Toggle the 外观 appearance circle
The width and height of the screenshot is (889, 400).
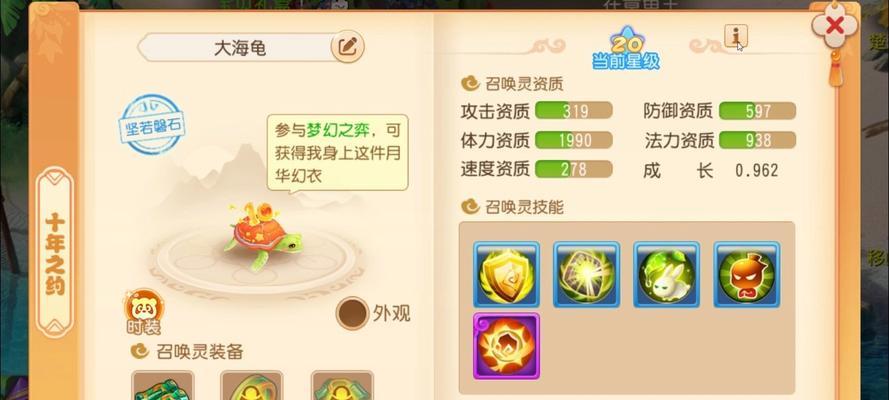353,313
